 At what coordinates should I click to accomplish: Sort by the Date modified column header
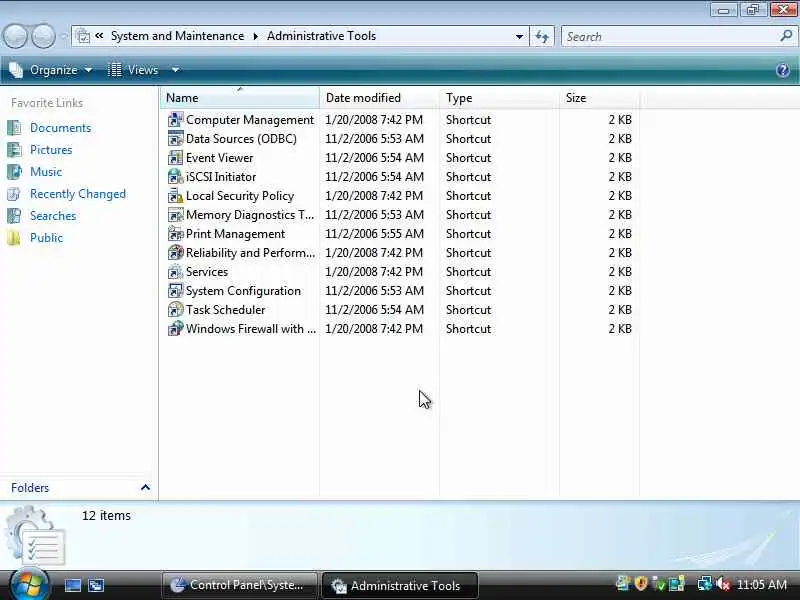point(379,98)
